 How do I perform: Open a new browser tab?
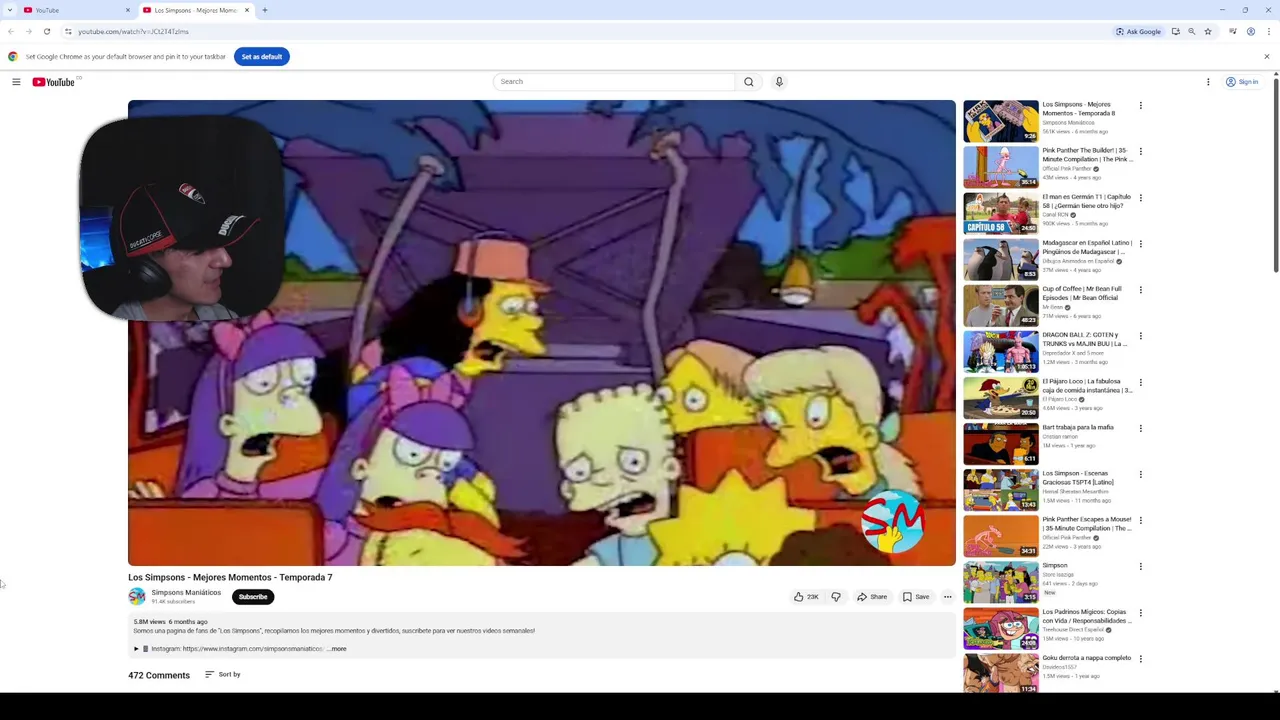coord(264,10)
